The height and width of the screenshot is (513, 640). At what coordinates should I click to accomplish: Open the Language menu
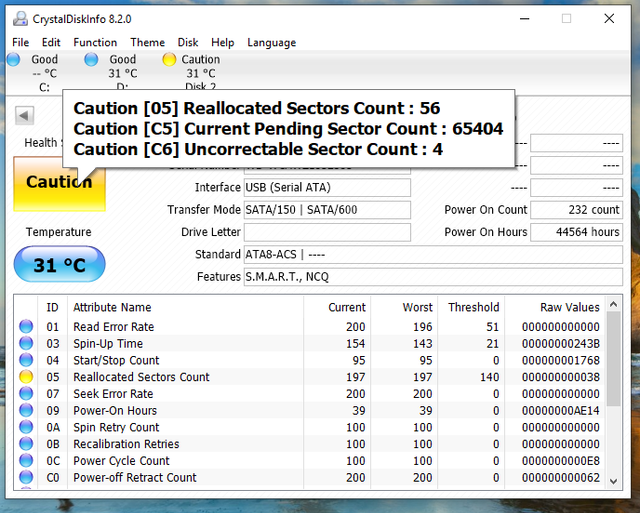[271, 42]
